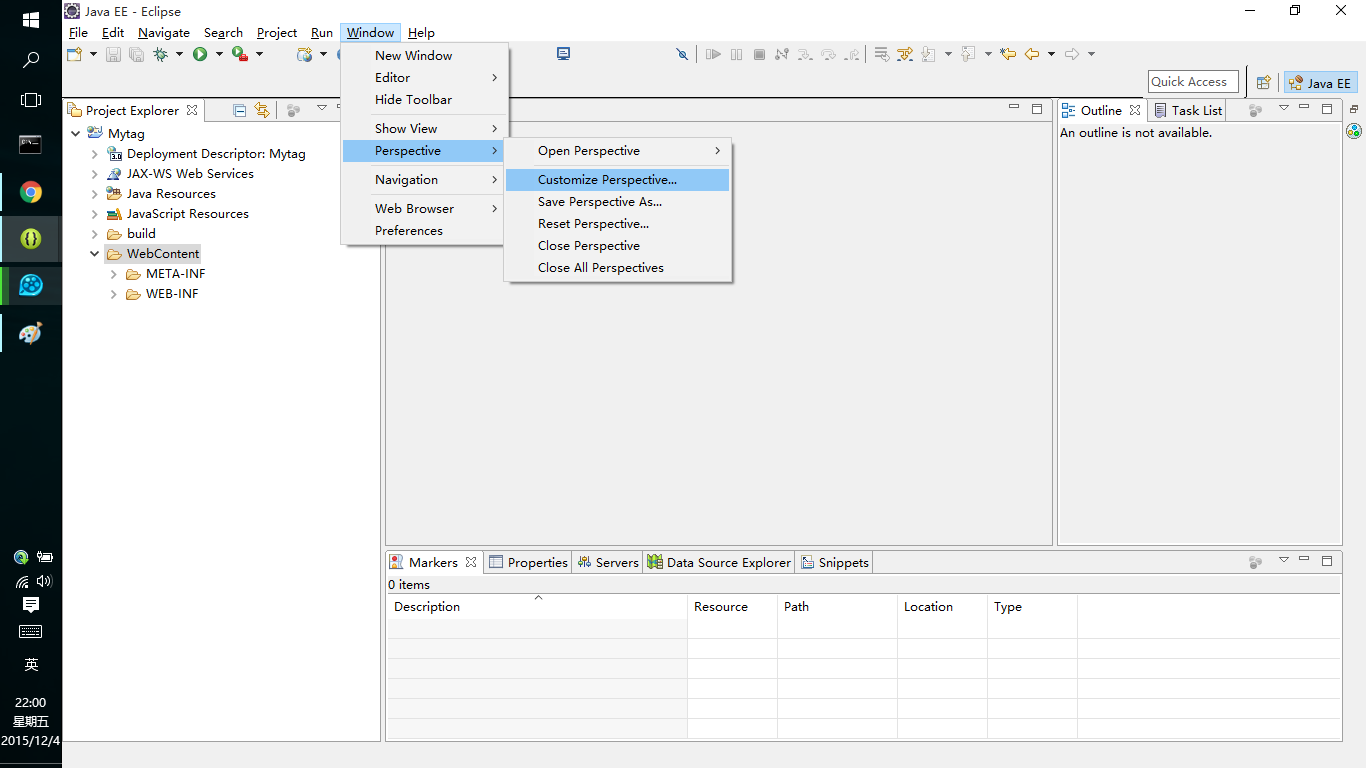The width and height of the screenshot is (1366, 768).
Task: Select Preferences in the Window menu
Action: 423,231
